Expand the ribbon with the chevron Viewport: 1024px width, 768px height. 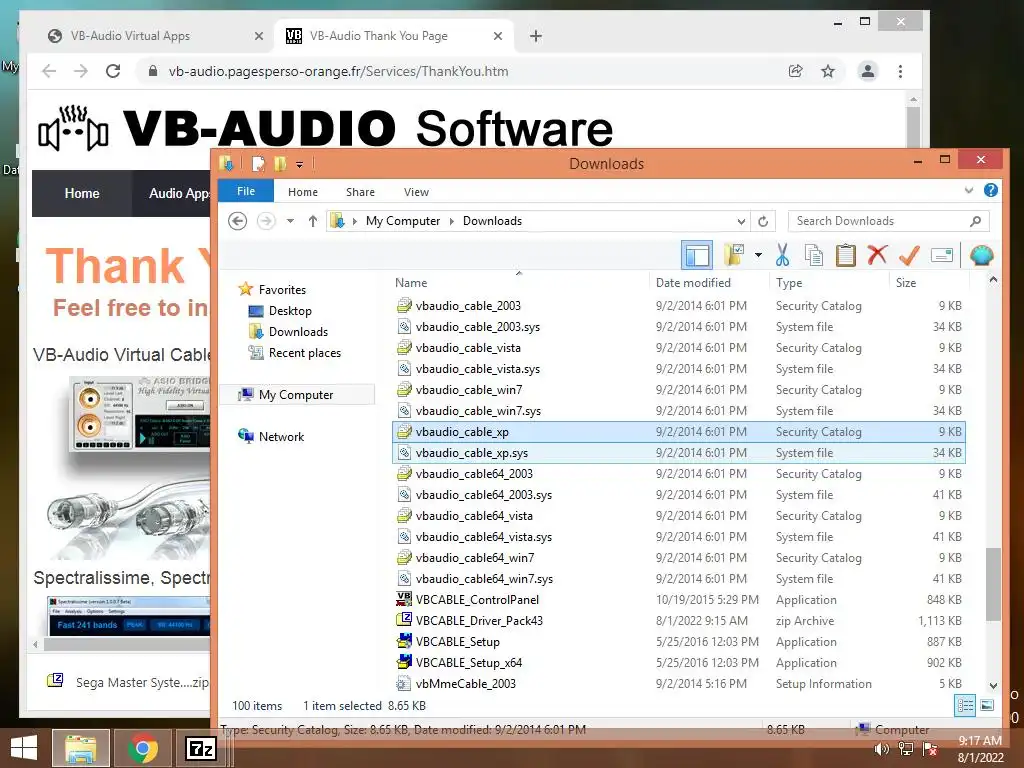pos(968,191)
